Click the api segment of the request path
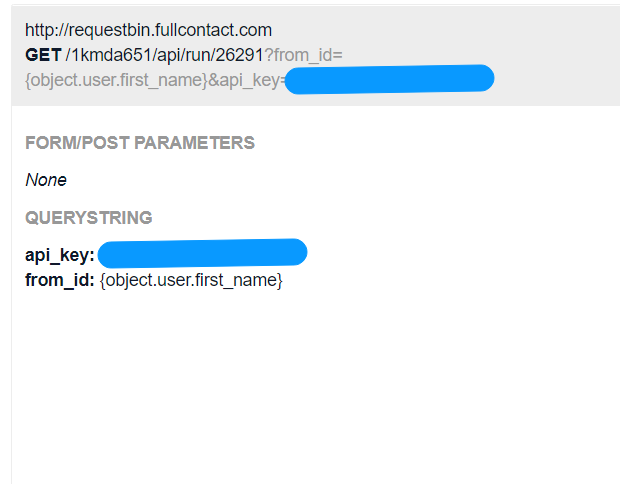The height and width of the screenshot is (484, 620). (x=169, y=55)
